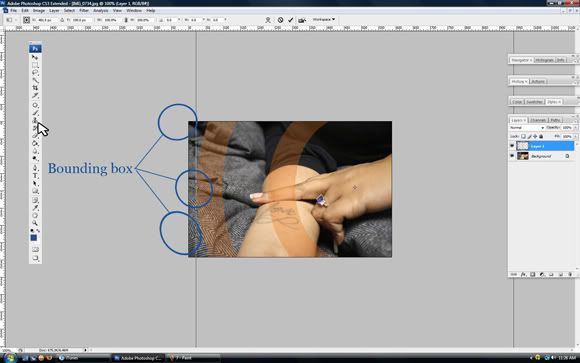Toggle lock image pixels
The image size is (580, 363).
coord(529,137)
